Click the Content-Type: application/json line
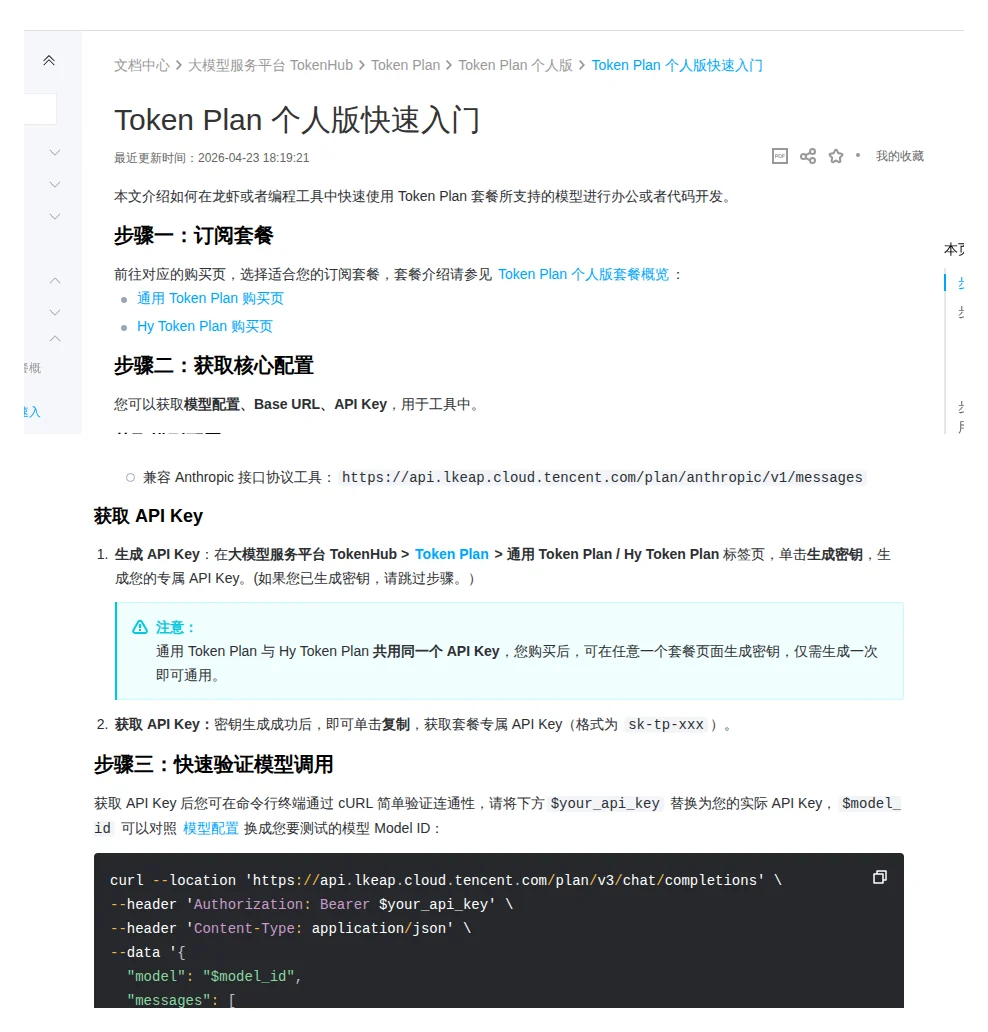 290,929
